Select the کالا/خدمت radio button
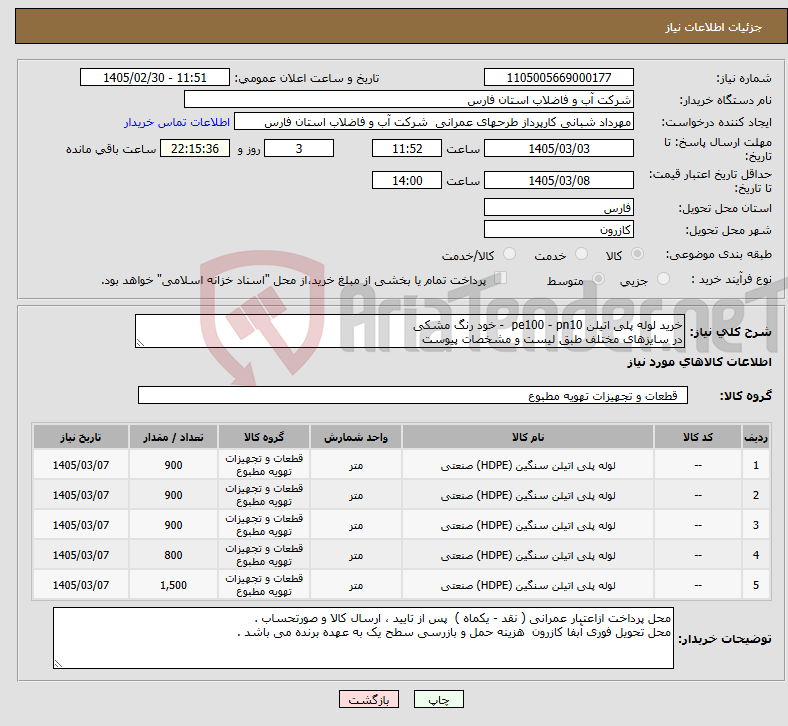 (509, 254)
